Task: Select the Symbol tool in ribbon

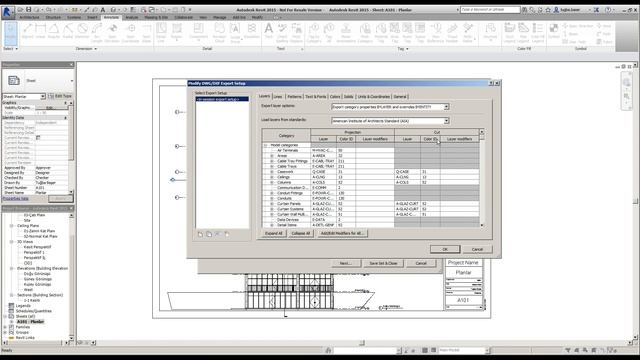Action: [x=554, y=31]
